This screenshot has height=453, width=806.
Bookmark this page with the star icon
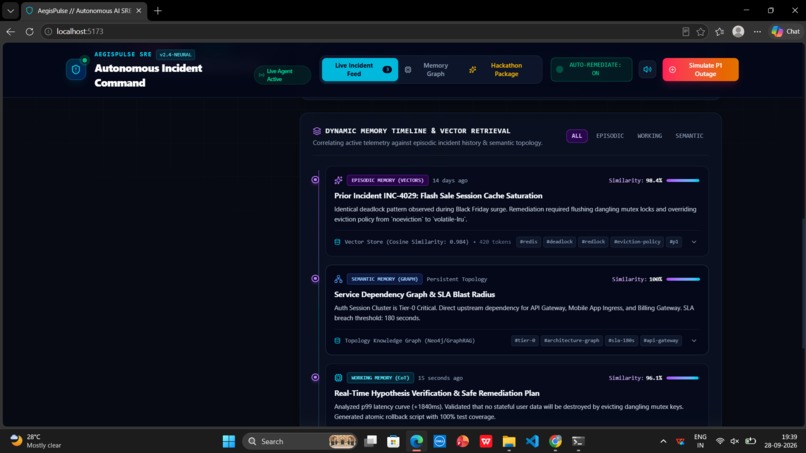click(701, 31)
